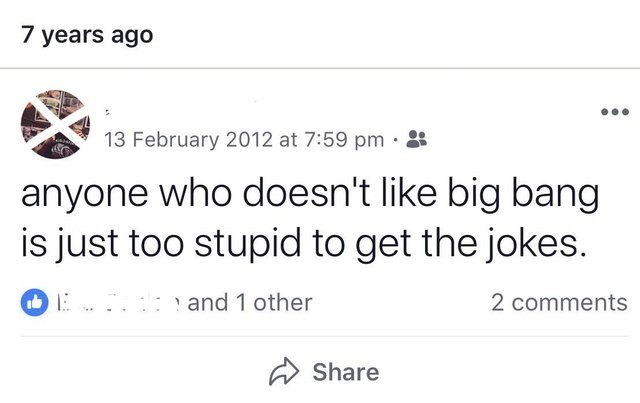This screenshot has height=403, width=640.
Task: View the 2 comments on the post
Action: [x=559, y=302]
